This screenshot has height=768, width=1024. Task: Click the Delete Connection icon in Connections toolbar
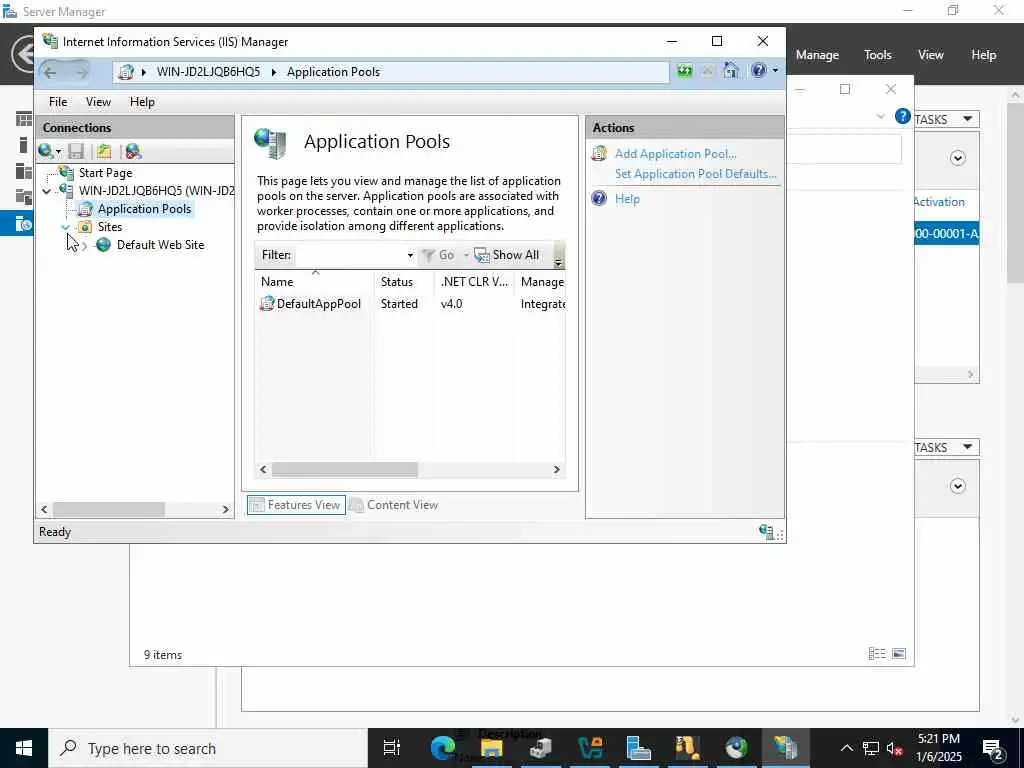133,152
